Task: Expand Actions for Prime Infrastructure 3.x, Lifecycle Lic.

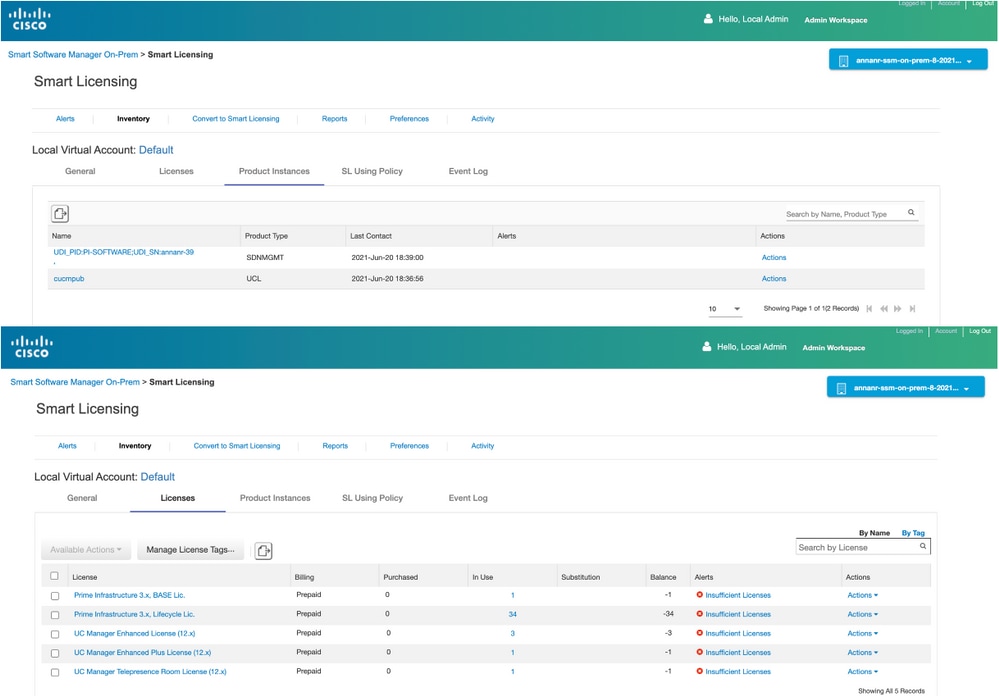Action: point(862,615)
